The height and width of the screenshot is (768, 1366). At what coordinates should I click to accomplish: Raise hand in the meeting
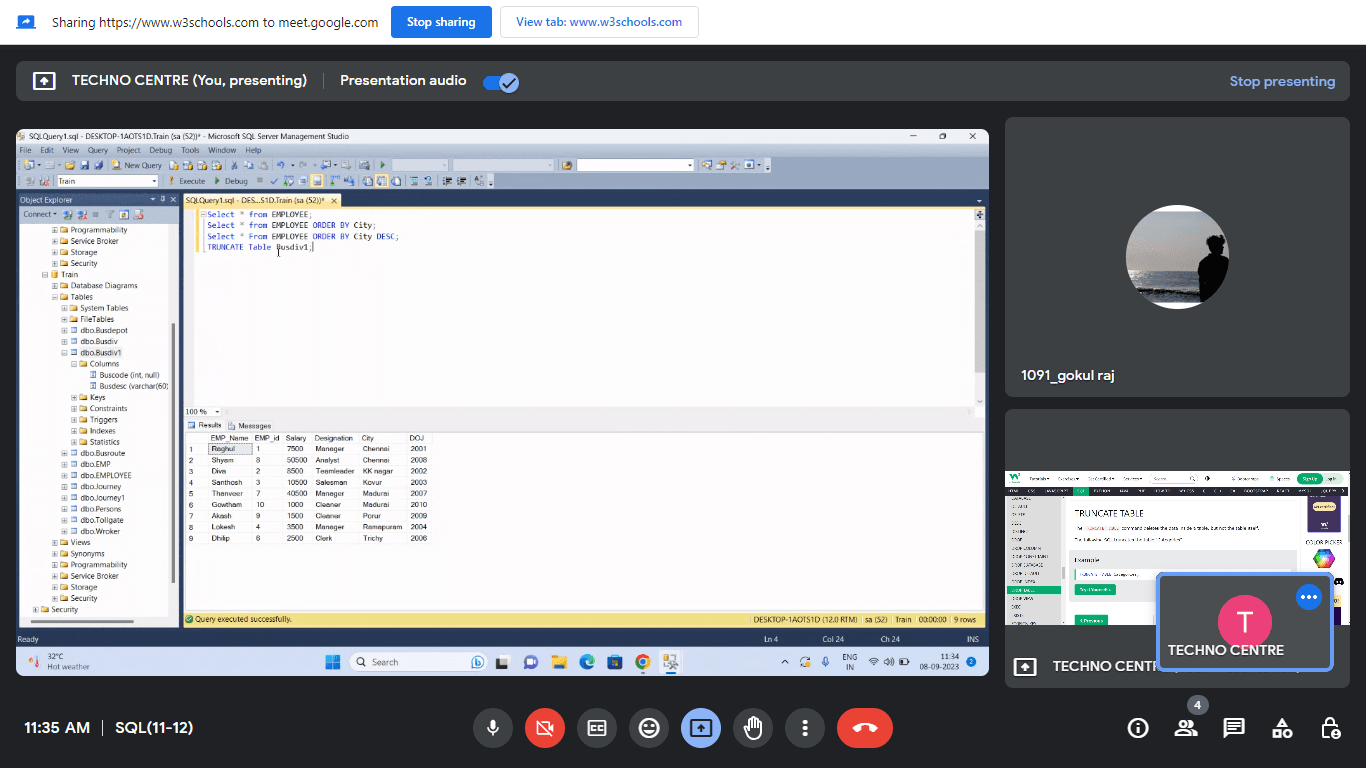coord(753,728)
